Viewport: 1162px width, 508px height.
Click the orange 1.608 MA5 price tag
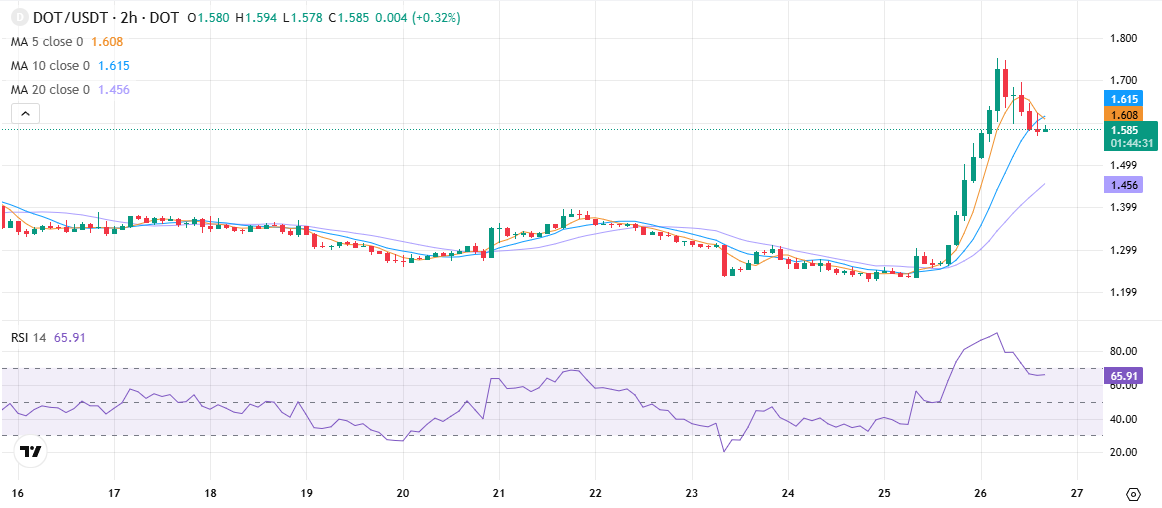coord(1123,115)
